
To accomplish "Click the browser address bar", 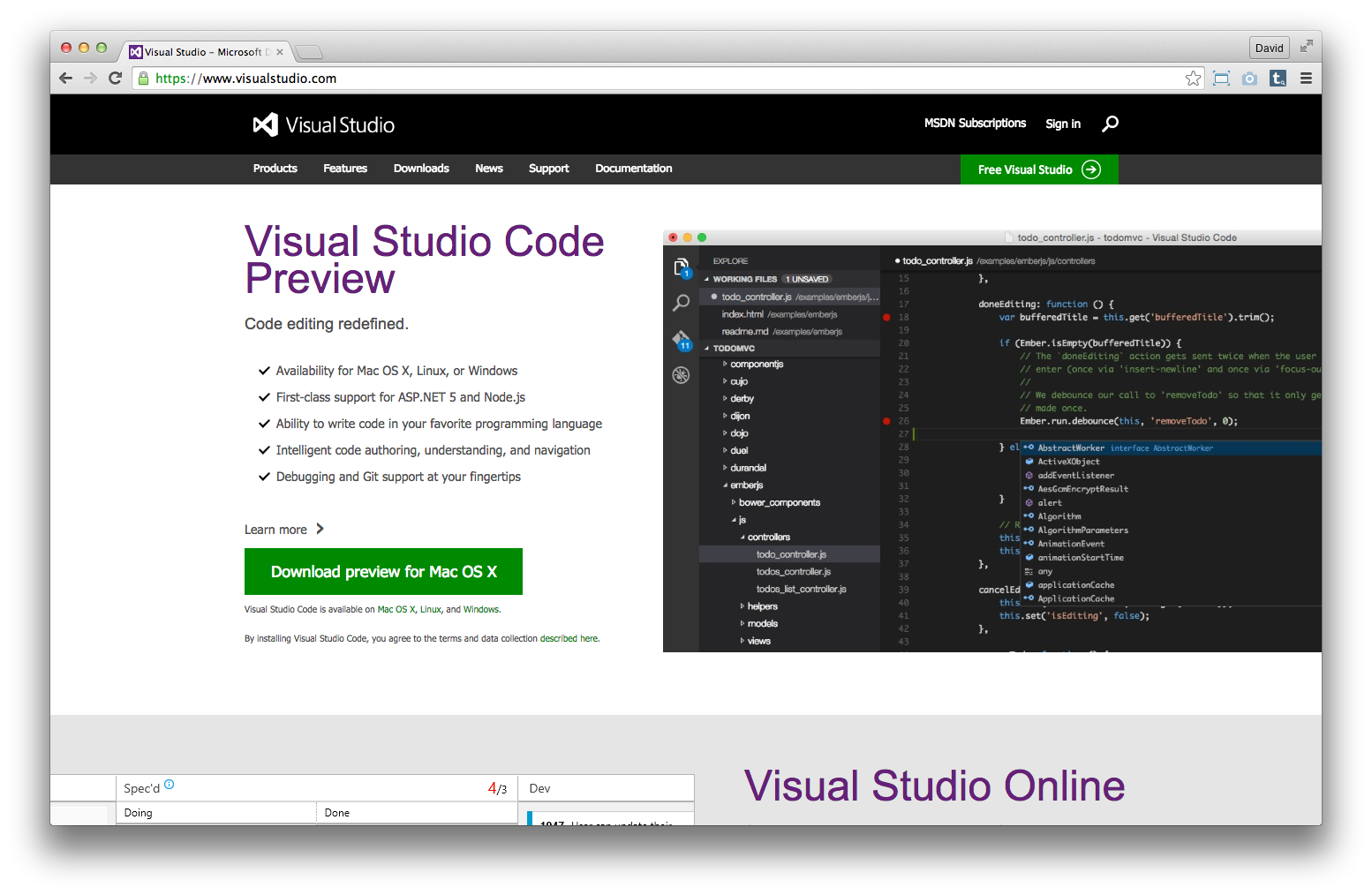I will 667,79.
